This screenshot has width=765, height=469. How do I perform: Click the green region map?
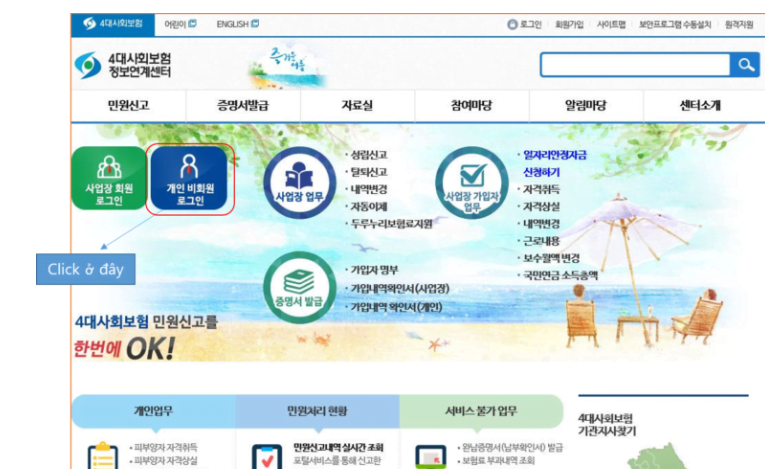pyautogui.click(x=659, y=458)
